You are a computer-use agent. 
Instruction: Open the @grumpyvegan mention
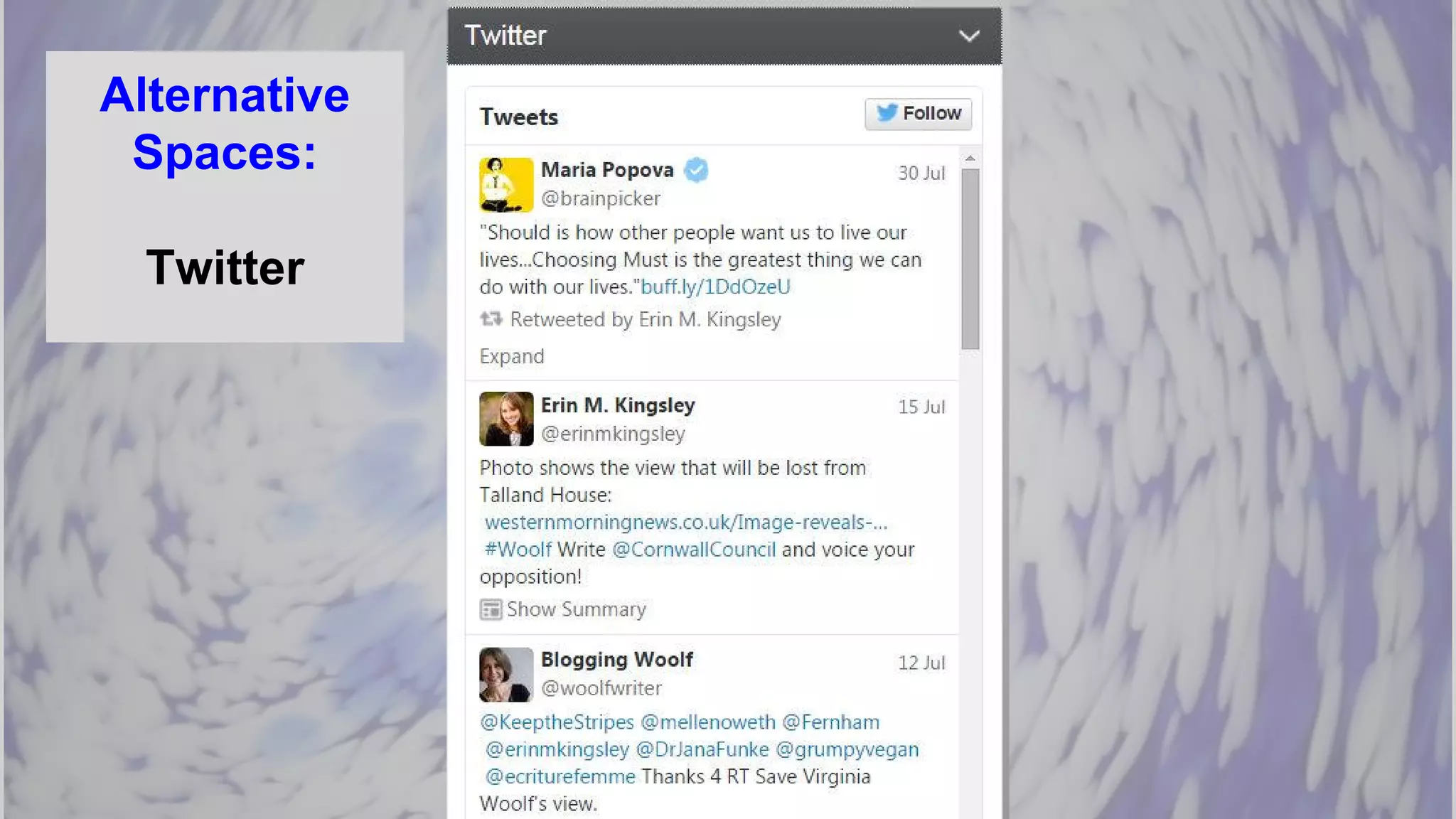point(847,749)
